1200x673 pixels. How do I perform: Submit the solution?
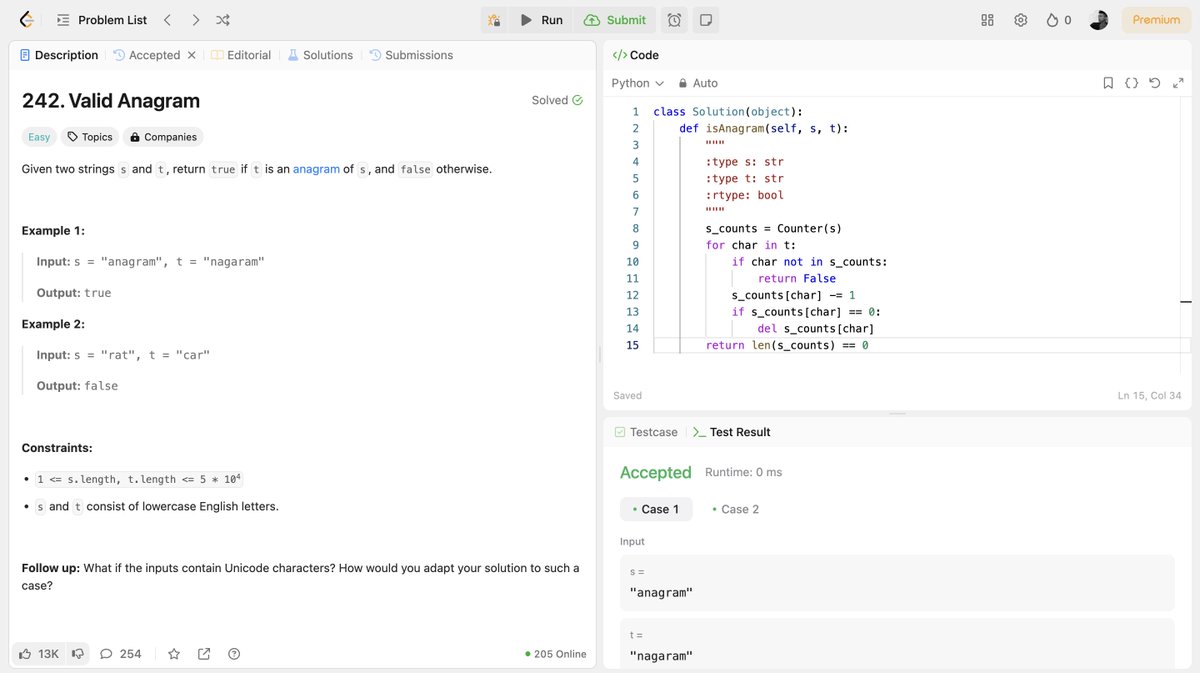pos(615,20)
